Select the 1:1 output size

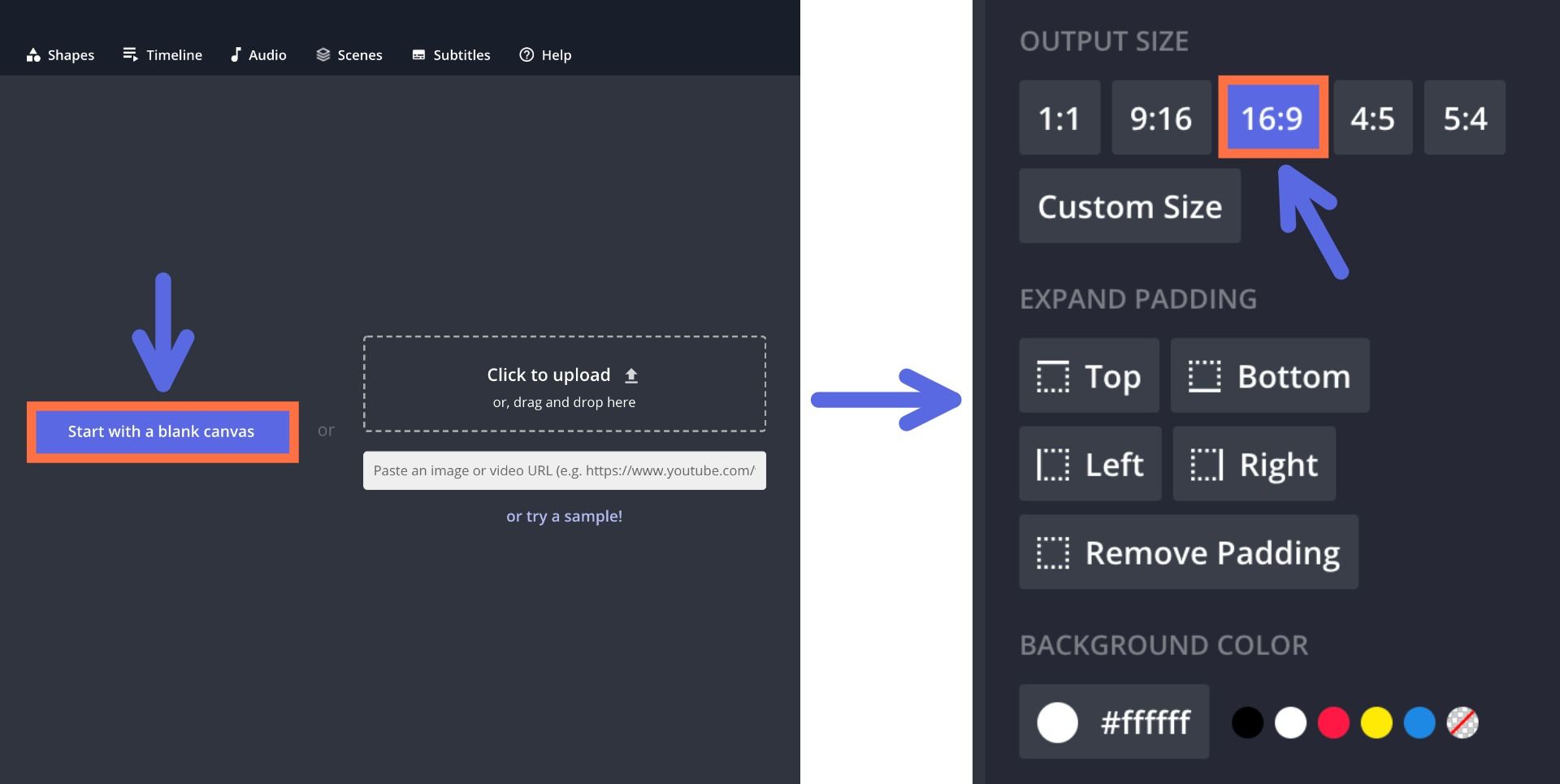[x=1059, y=119]
